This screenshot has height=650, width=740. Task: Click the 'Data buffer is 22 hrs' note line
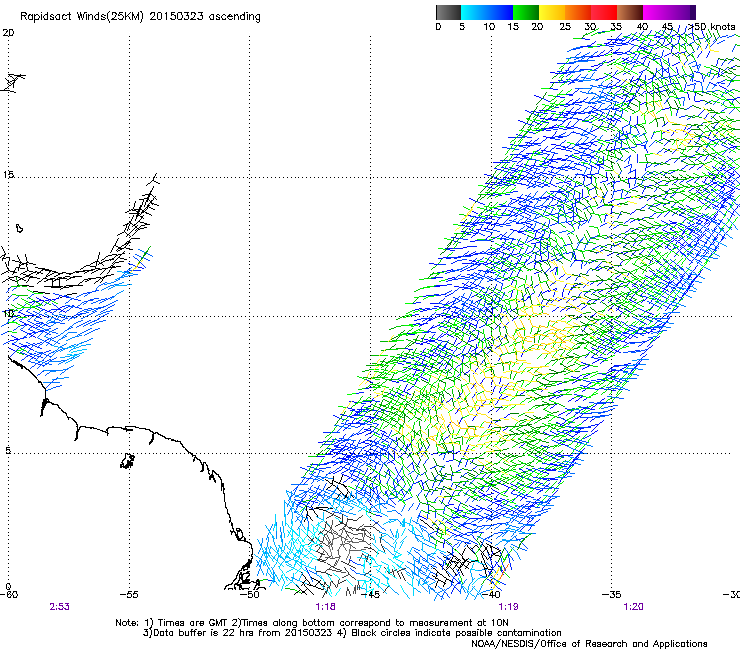click(x=352, y=633)
